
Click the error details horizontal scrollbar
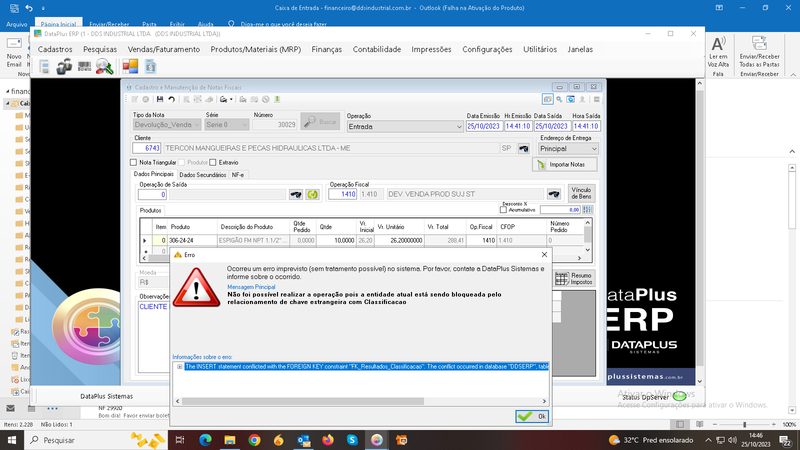(x=303, y=401)
